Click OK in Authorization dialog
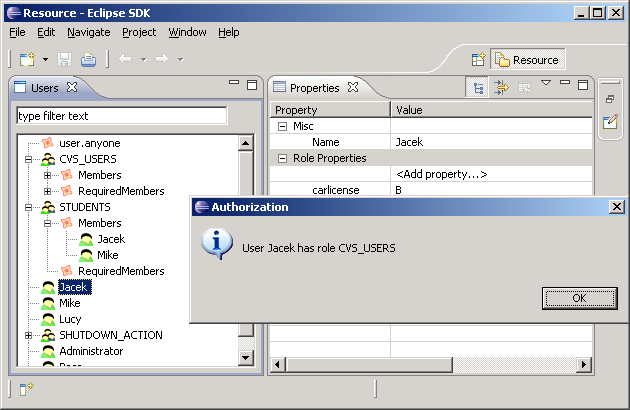 pyautogui.click(x=579, y=298)
